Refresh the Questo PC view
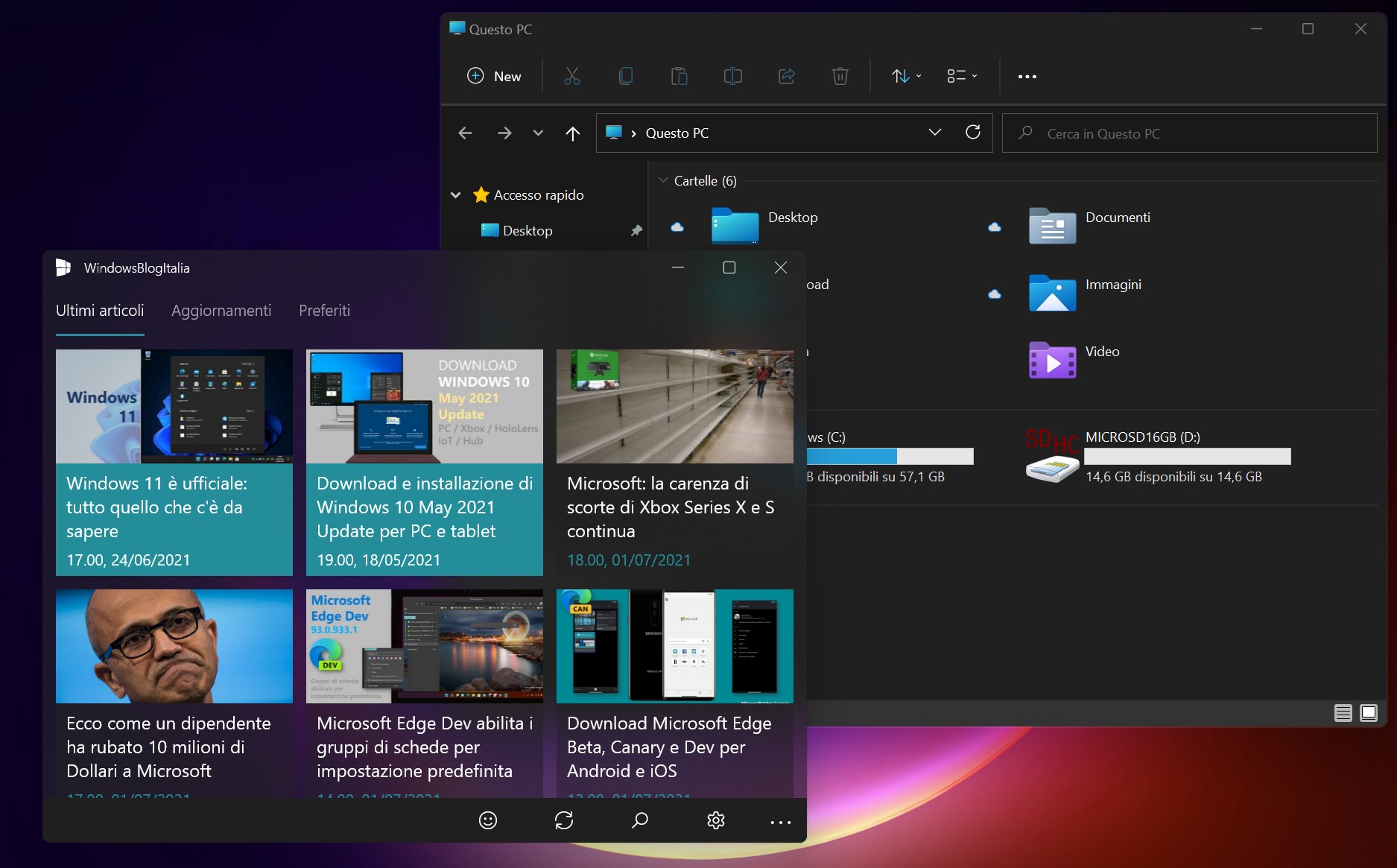 click(x=972, y=133)
